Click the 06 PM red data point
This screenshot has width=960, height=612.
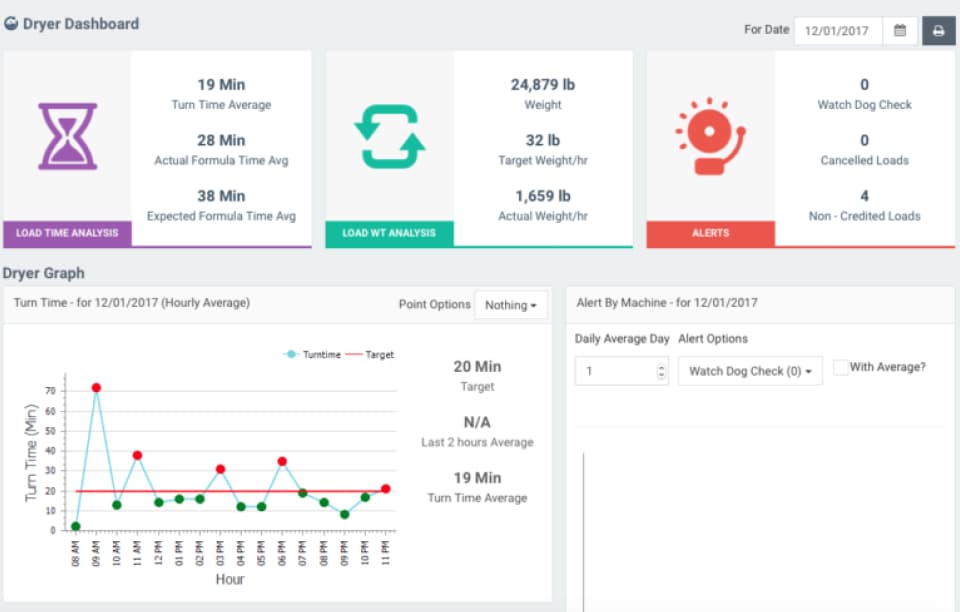click(282, 461)
